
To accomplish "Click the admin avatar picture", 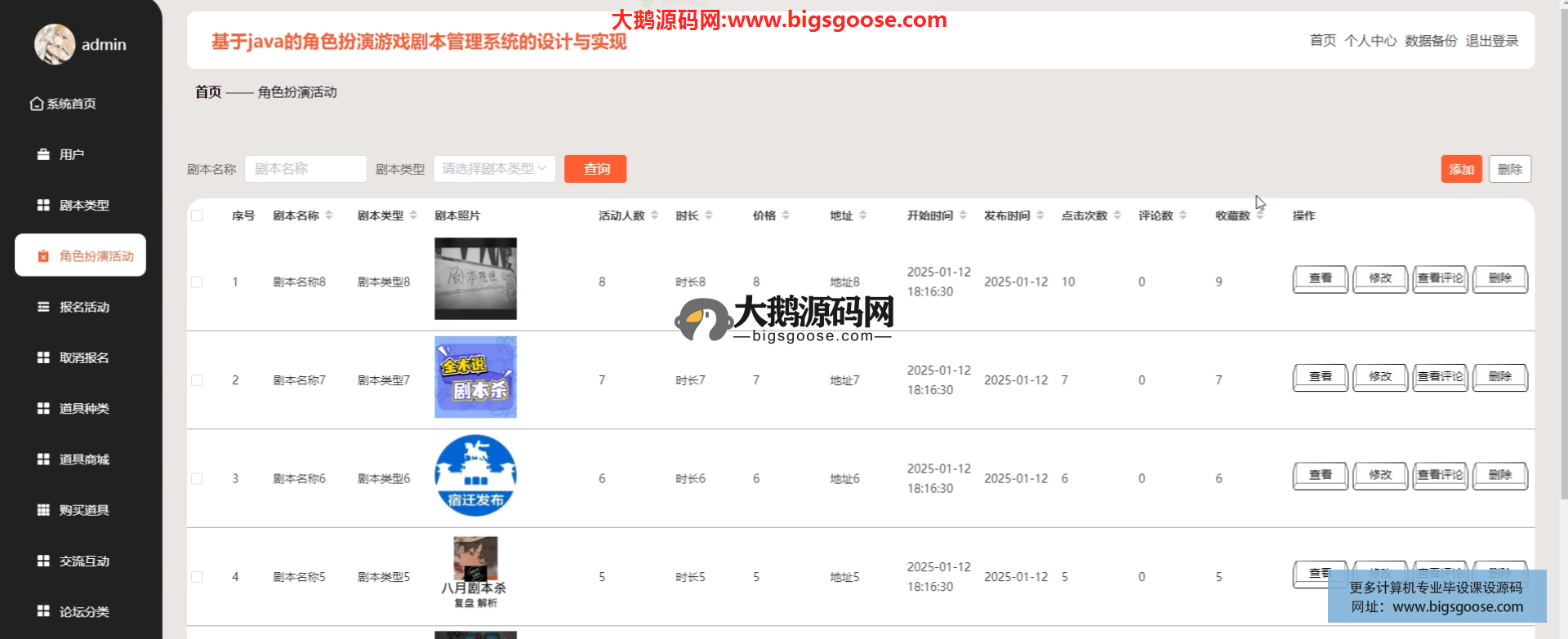I will pyautogui.click(x=54, y=44).
